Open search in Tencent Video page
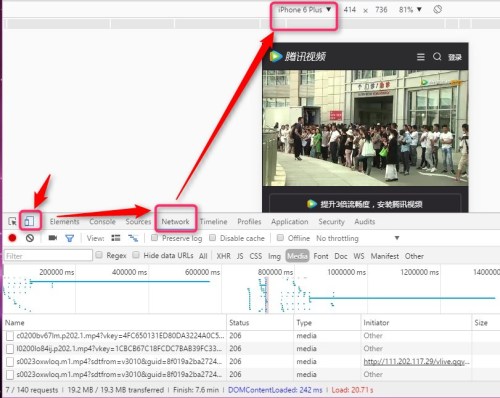The height and width of the screenshot is (398, 500). pyautogui.click(x=437, y=57)
